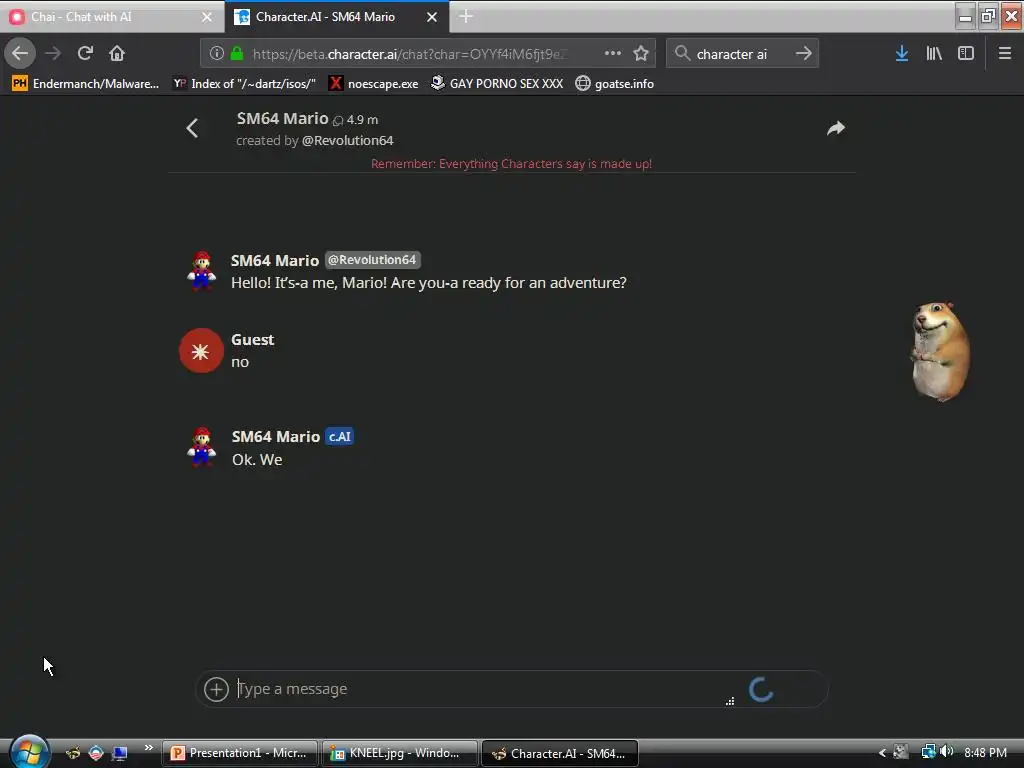The image size is (1024, 768).
Task: Open the noescape.exe bookmark
Action: click(373, 84)
